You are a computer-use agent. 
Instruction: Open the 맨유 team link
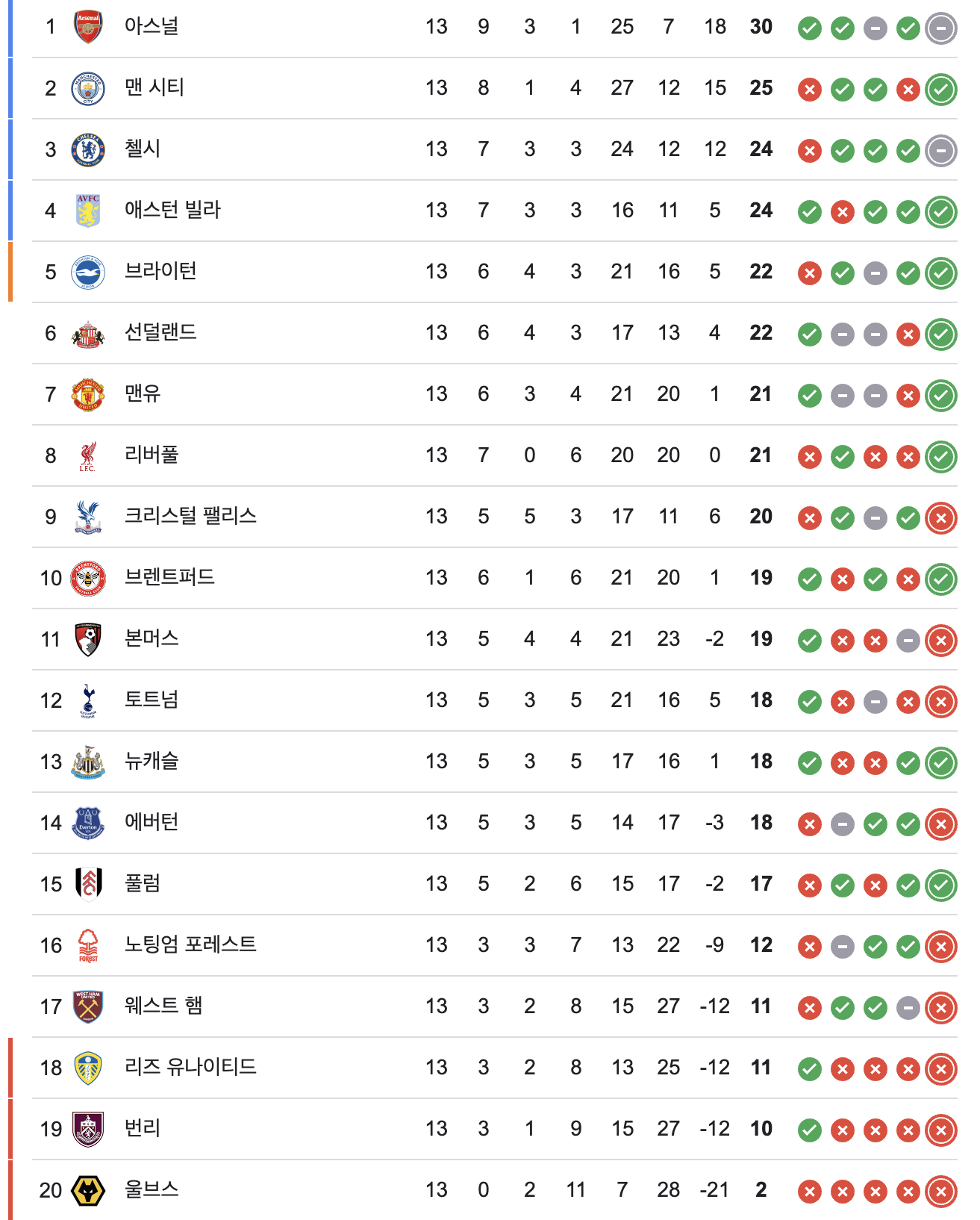[143, 393]
